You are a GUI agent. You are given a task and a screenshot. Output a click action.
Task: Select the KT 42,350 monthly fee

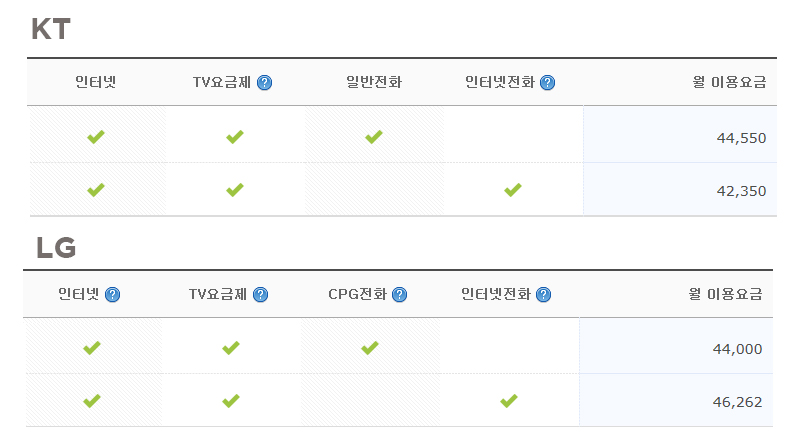click(x=741, y=191)
